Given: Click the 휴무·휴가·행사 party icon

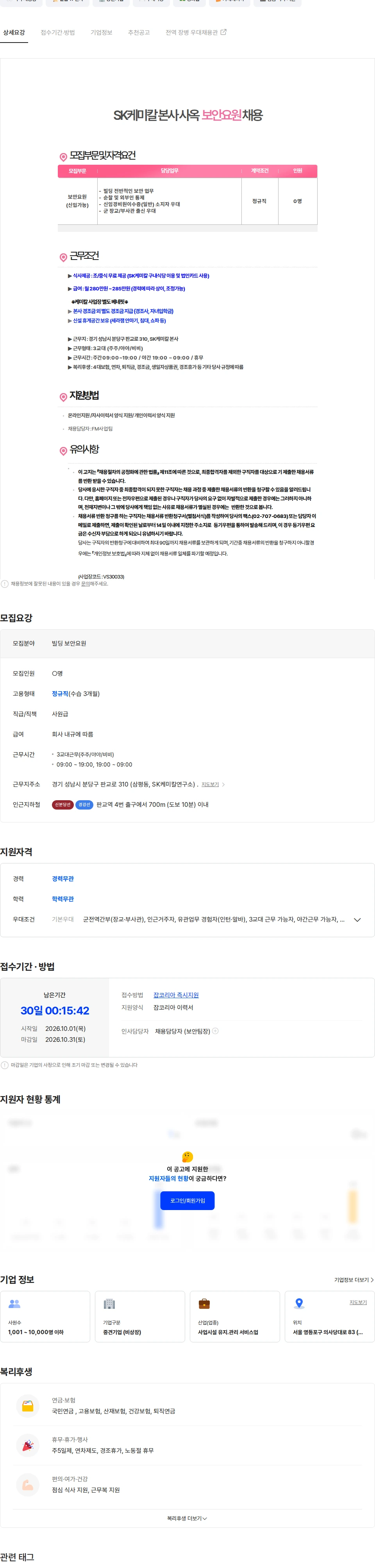Looking at the screenshot, I should (x=27, y=1446).
